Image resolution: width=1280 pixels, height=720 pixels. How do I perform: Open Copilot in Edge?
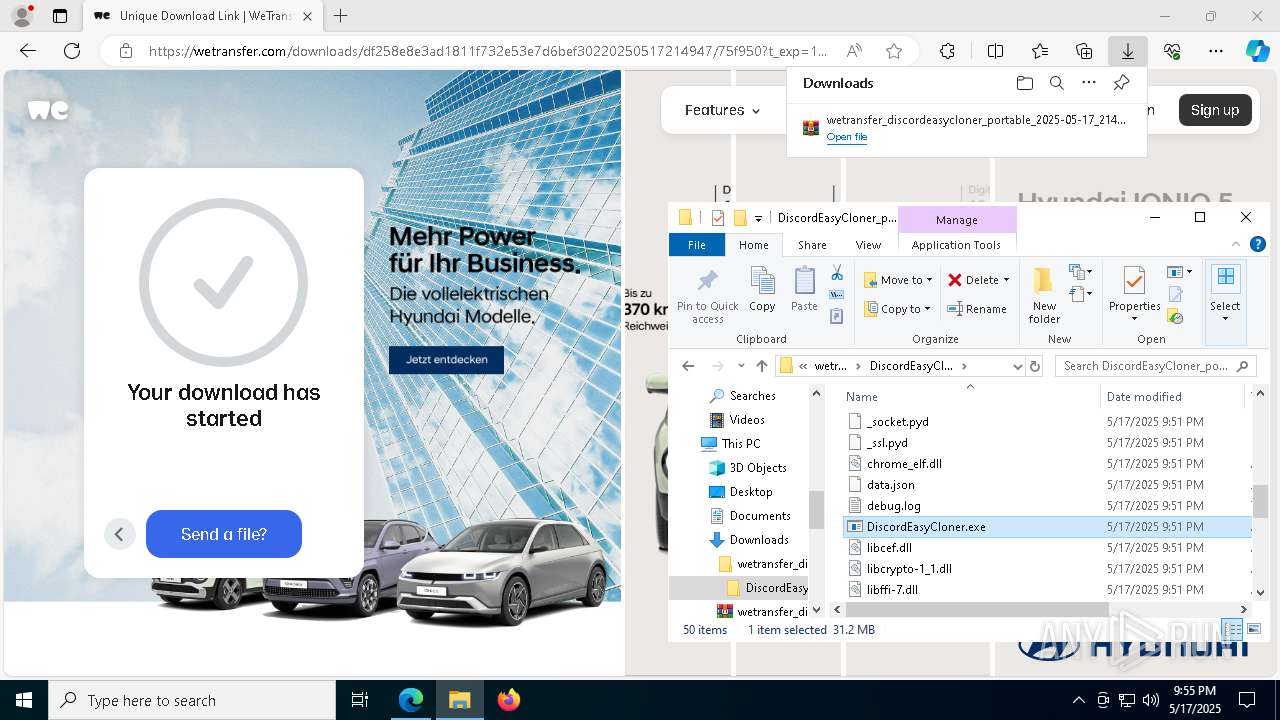tap(1257, 51)
